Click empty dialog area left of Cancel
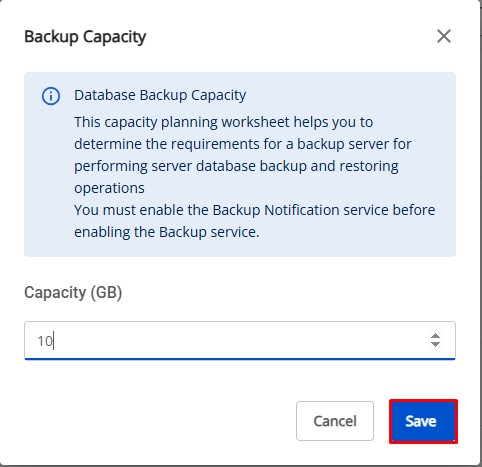 (x=157, y=421)
